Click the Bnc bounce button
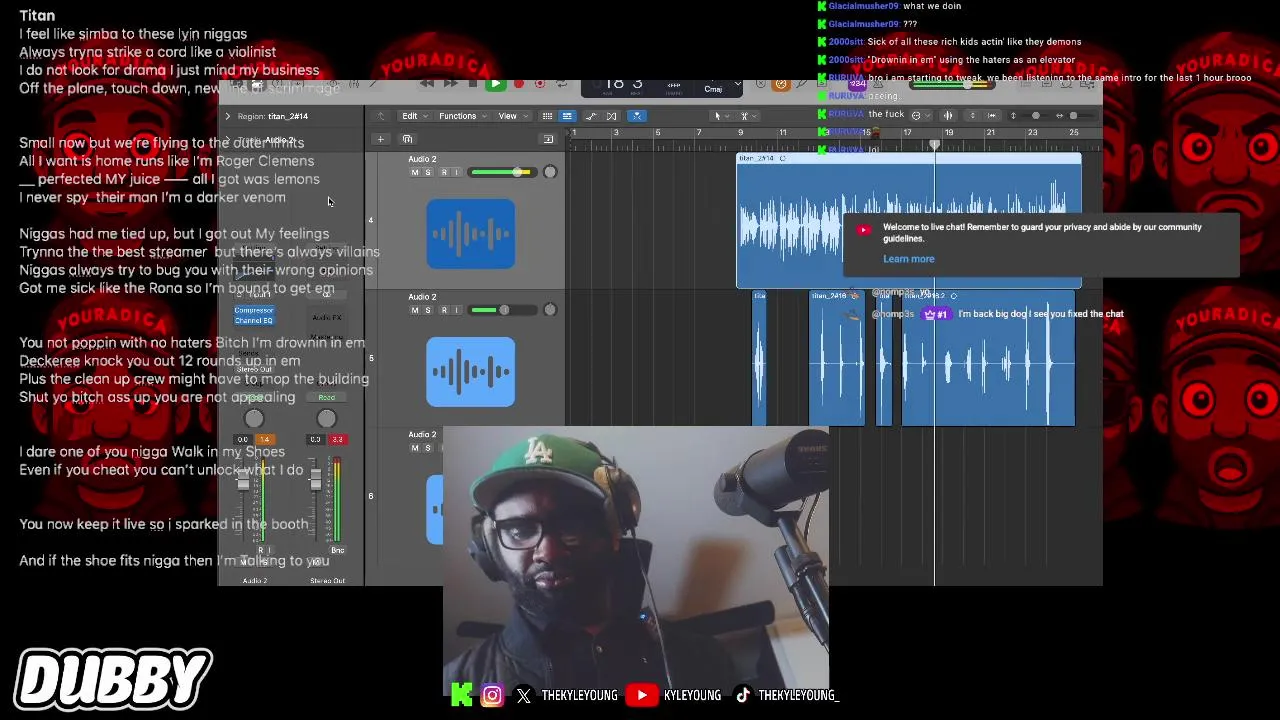This screenshot has height=720, width=1280. [x=337, y=550]
